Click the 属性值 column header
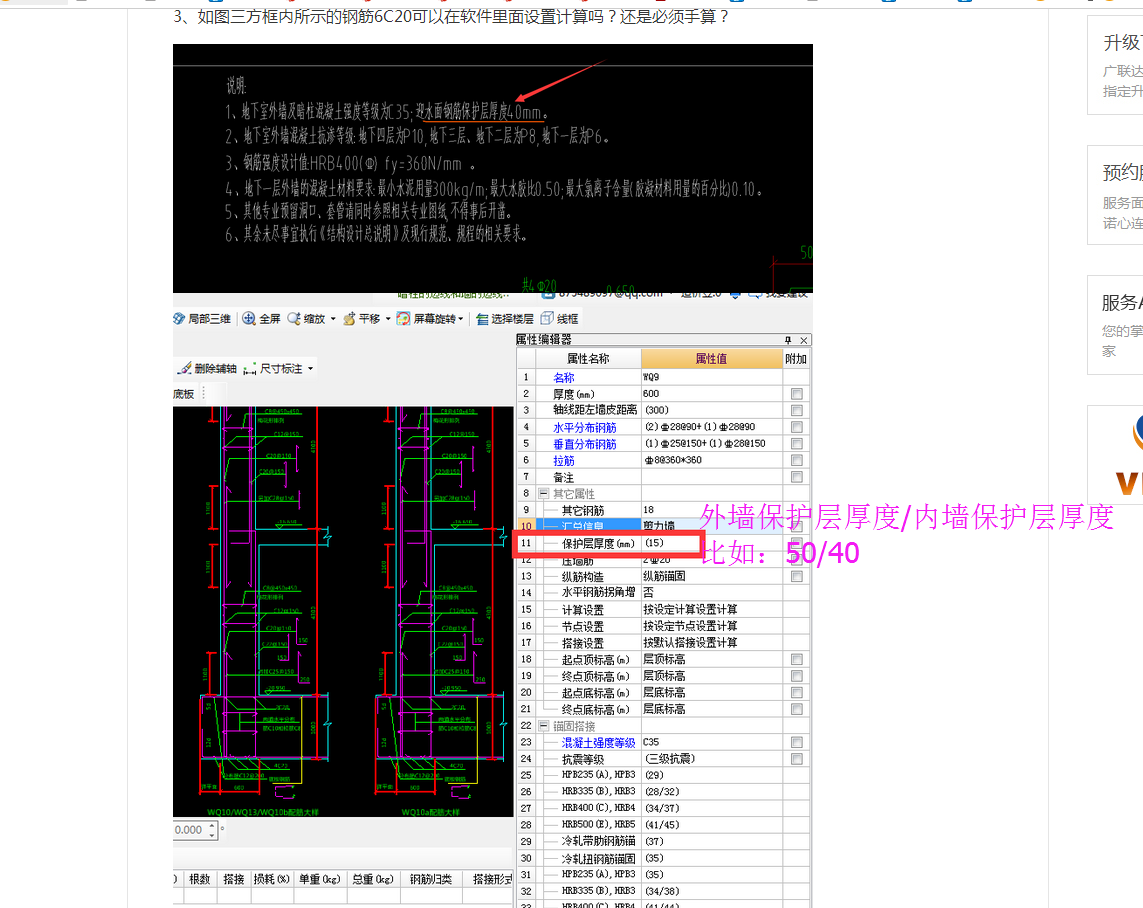The image size is (1143, 908). click(x=711, y=359)
